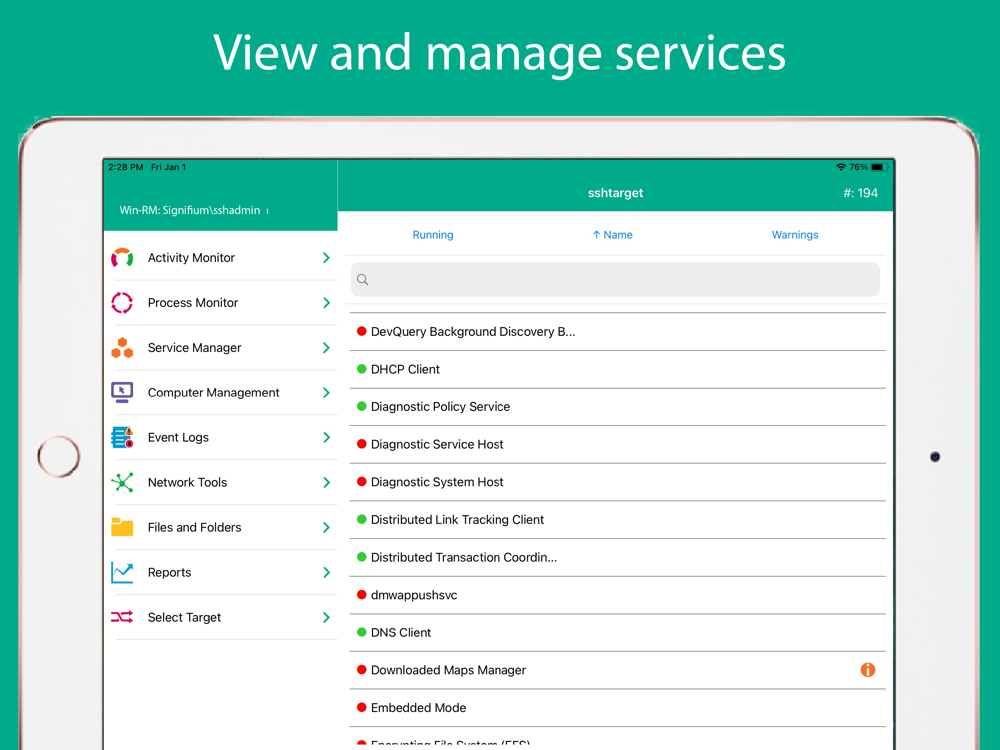This screenshot has width=1000, height=750.
Task: Select the Network Tools menu label
Action: click(188, 482)
